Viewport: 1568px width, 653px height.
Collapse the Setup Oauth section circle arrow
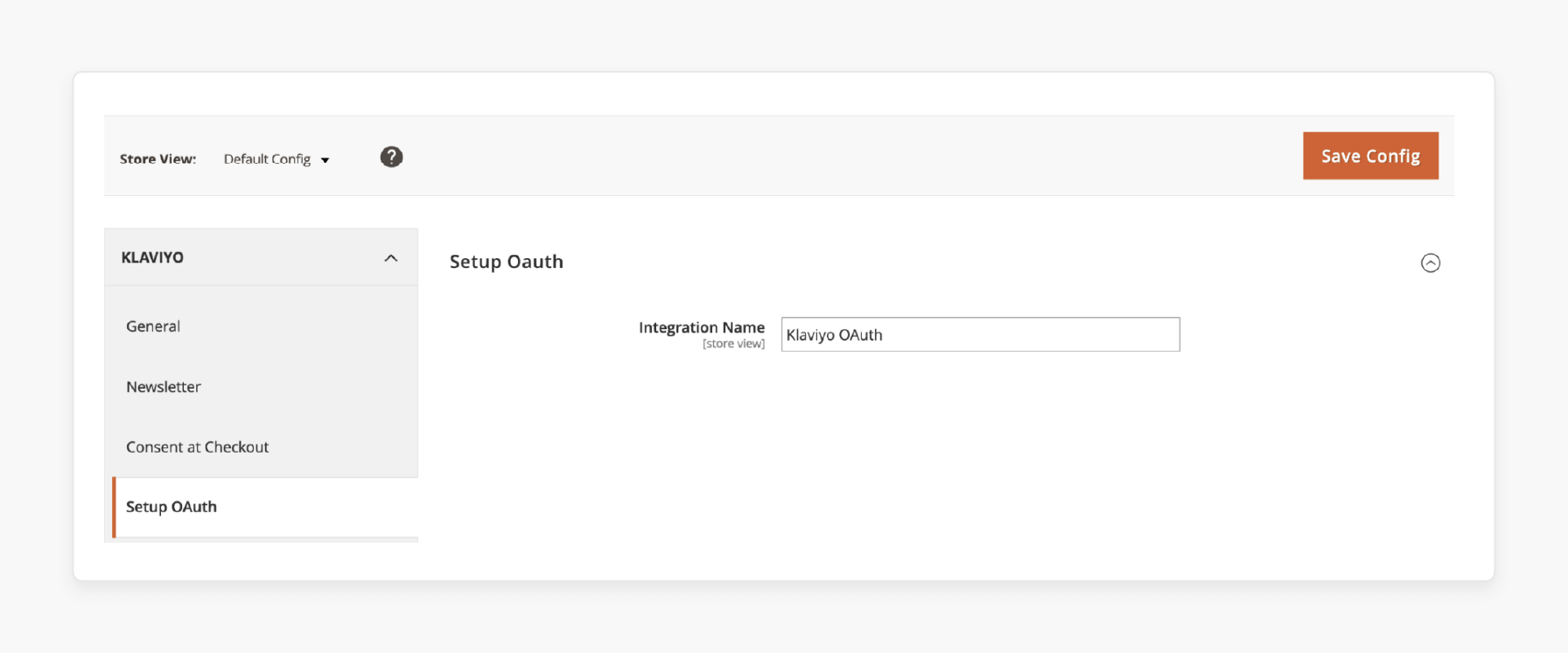pyautogui.click(x=1430, y=263)
